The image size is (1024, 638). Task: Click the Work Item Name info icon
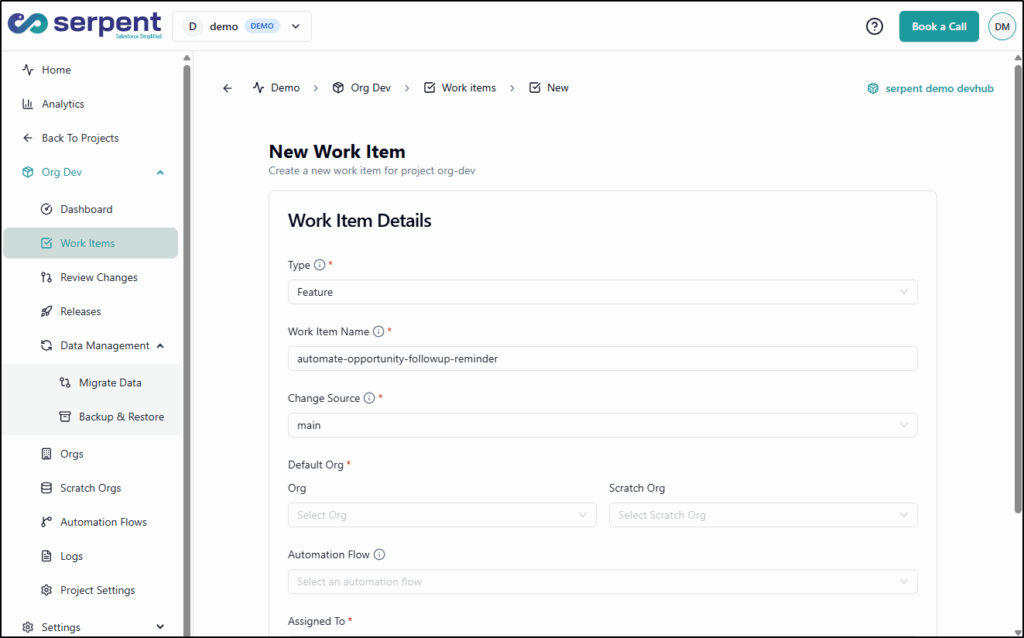378,332
